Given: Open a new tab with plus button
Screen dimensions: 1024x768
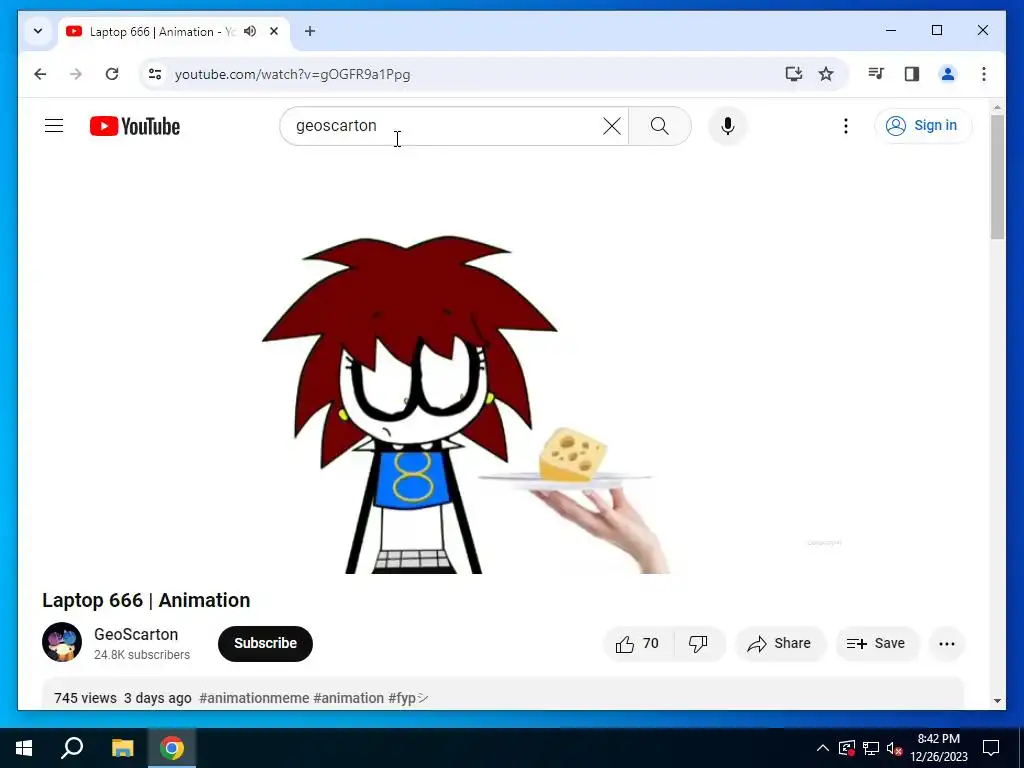Looking at the screenshot, I should pyautogui.click(x=310, y=31).
